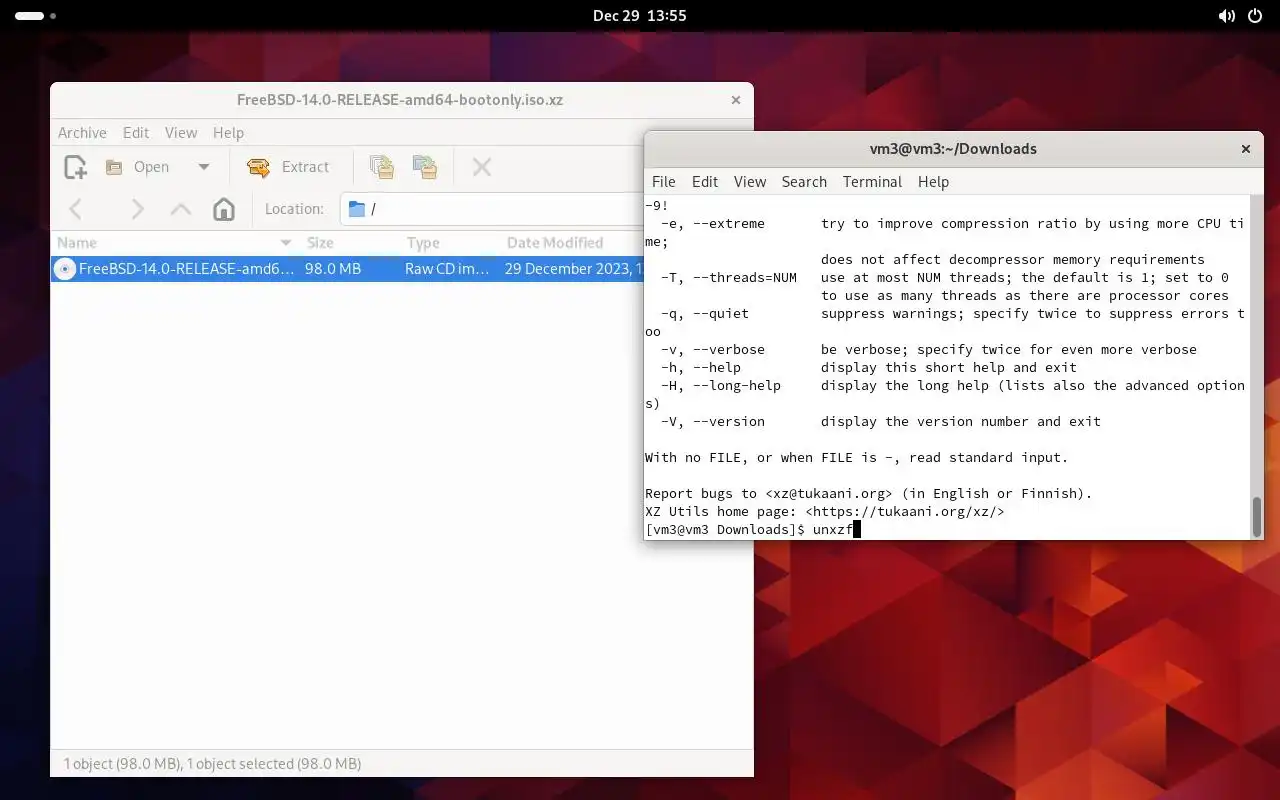Go up one level with up arrow
The image size is (1280, 800).
click(x=181, y=209)
